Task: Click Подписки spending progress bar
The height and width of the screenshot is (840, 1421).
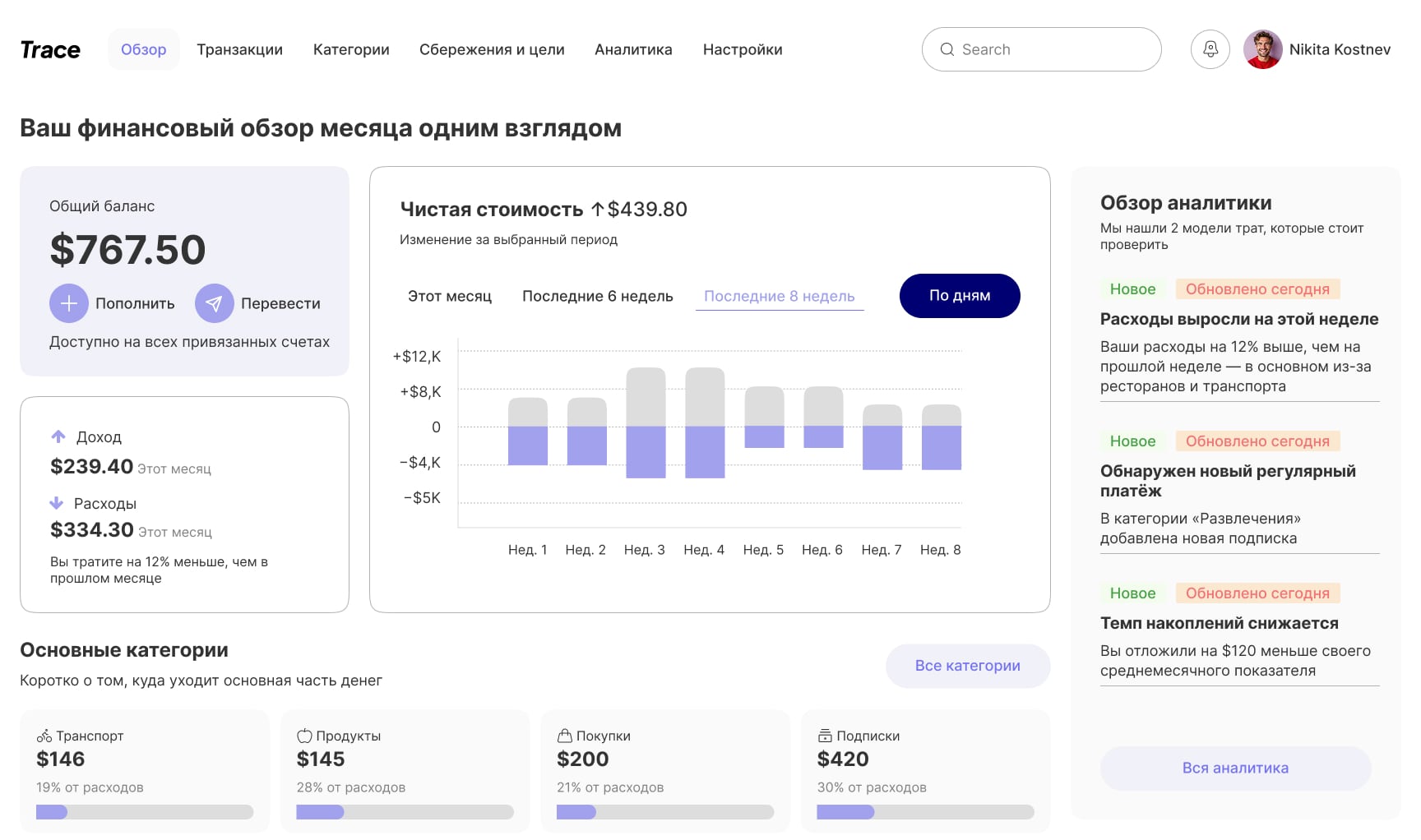Action: coord(925,812)
